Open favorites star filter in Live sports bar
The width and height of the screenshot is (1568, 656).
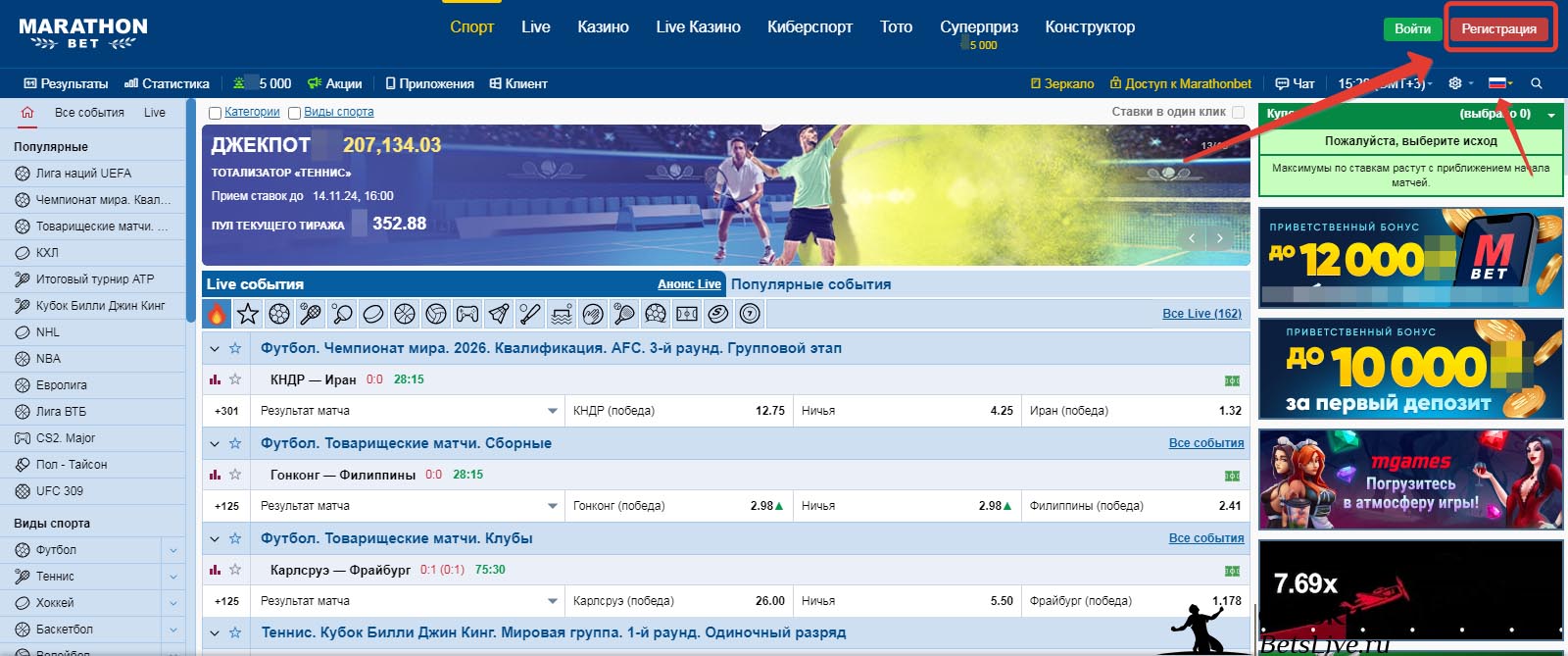pyautogui.click(x=248, y=314)
